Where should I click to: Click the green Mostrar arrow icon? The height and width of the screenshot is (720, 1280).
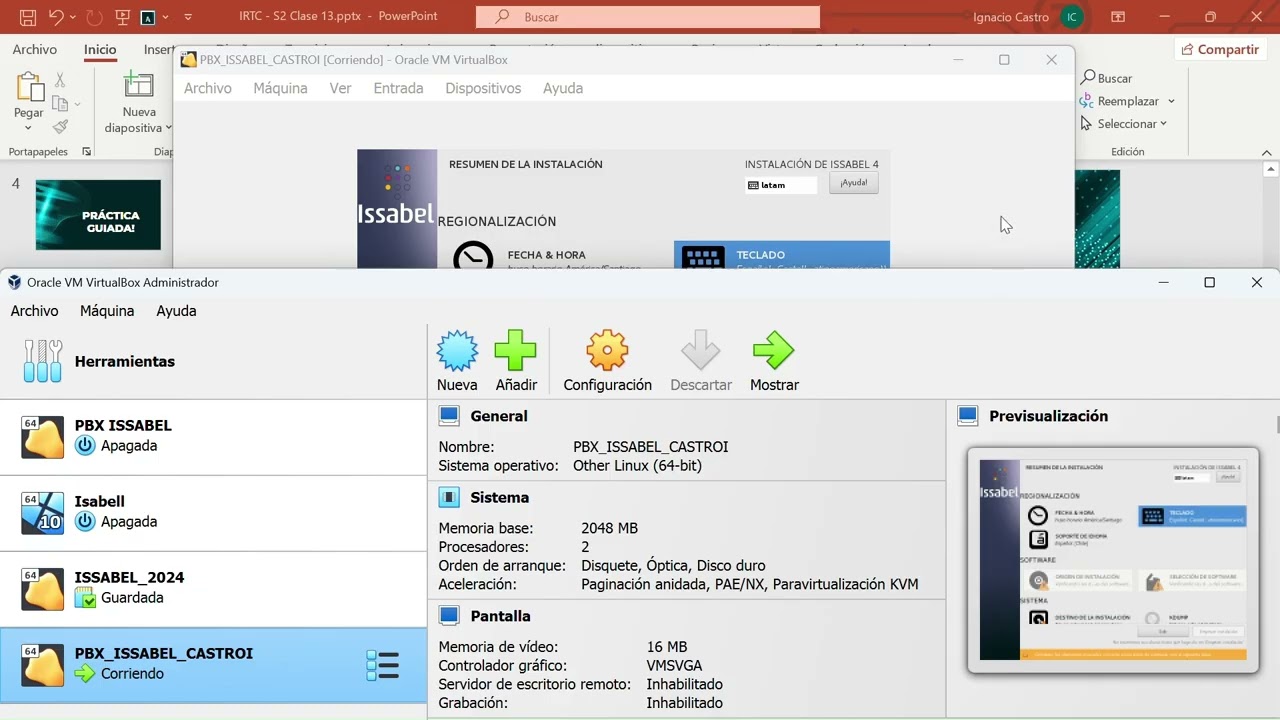774,352
